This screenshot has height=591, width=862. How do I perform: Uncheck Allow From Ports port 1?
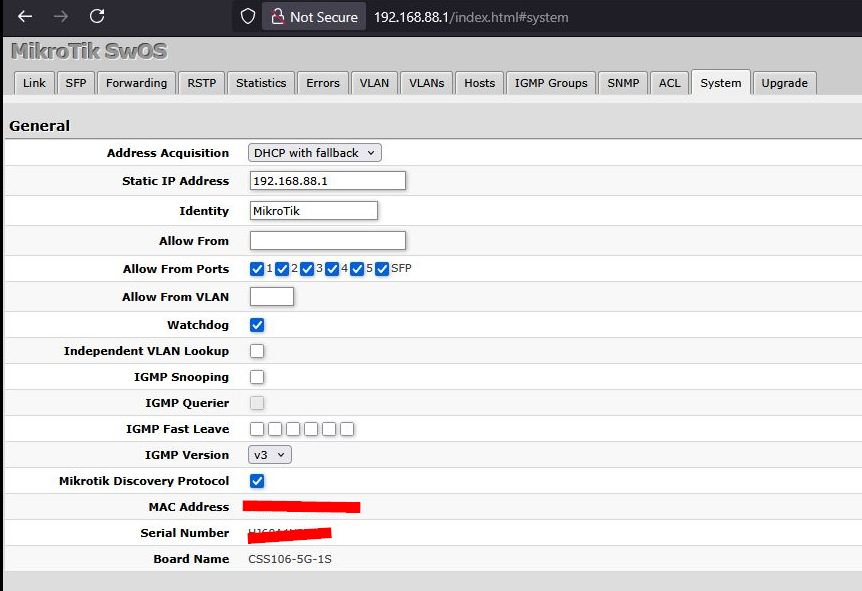257,269
